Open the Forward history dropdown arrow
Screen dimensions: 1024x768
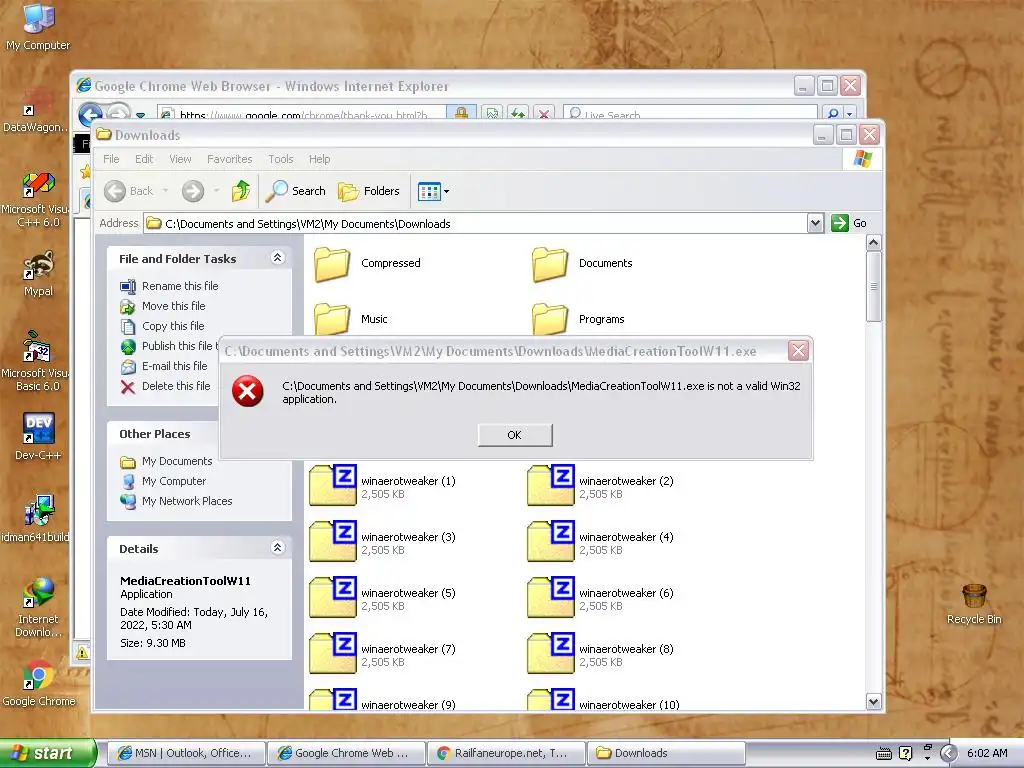(x=216, y=191)
